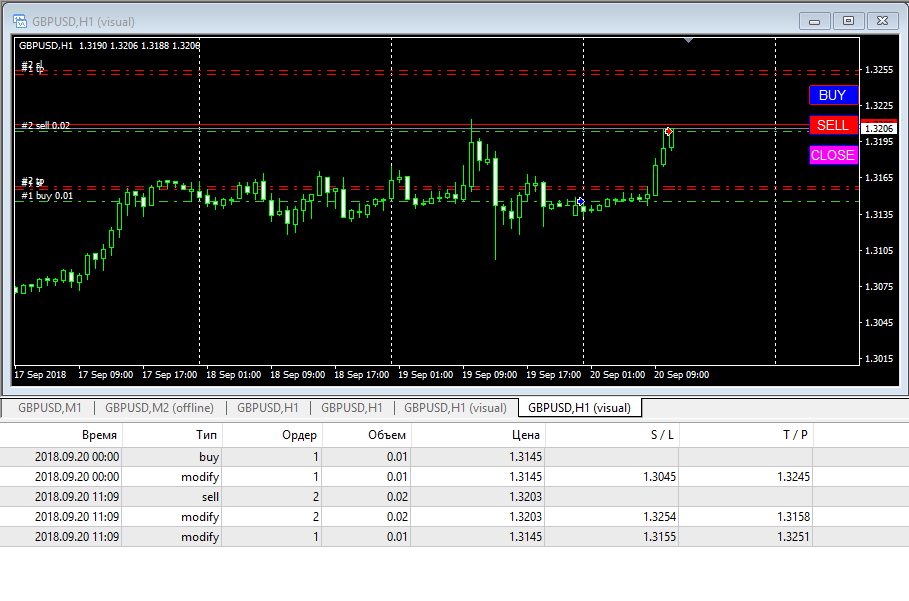The image size is (909, 601).
Task: Click the current price label 1.3206
Action: (x=878, y=129)
